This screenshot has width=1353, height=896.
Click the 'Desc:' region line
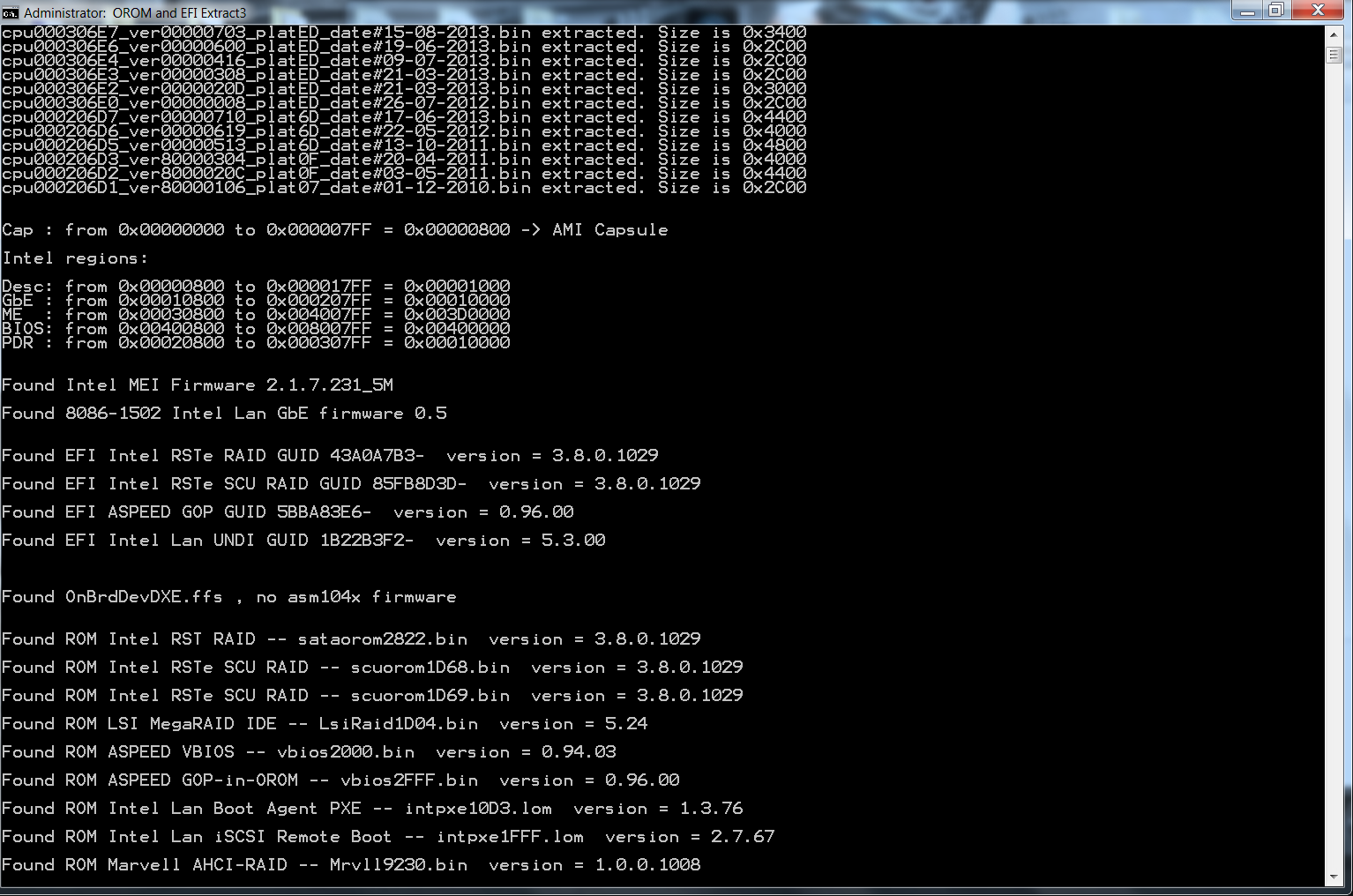click(x=256, y=287)
